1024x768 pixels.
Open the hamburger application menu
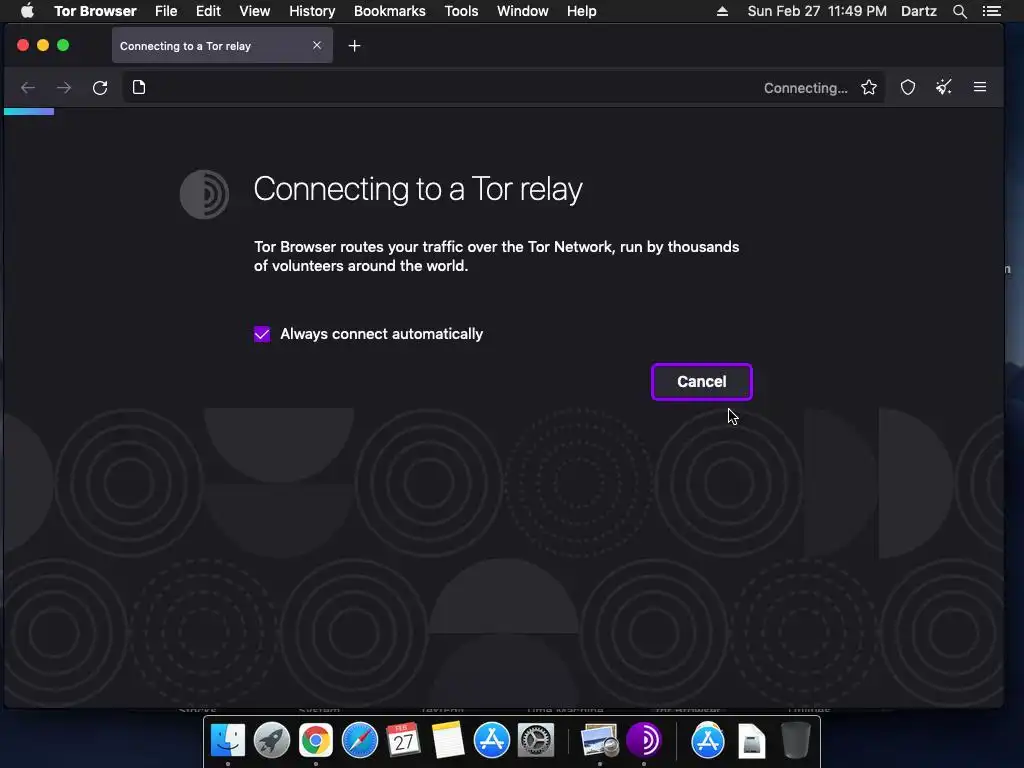980,87
